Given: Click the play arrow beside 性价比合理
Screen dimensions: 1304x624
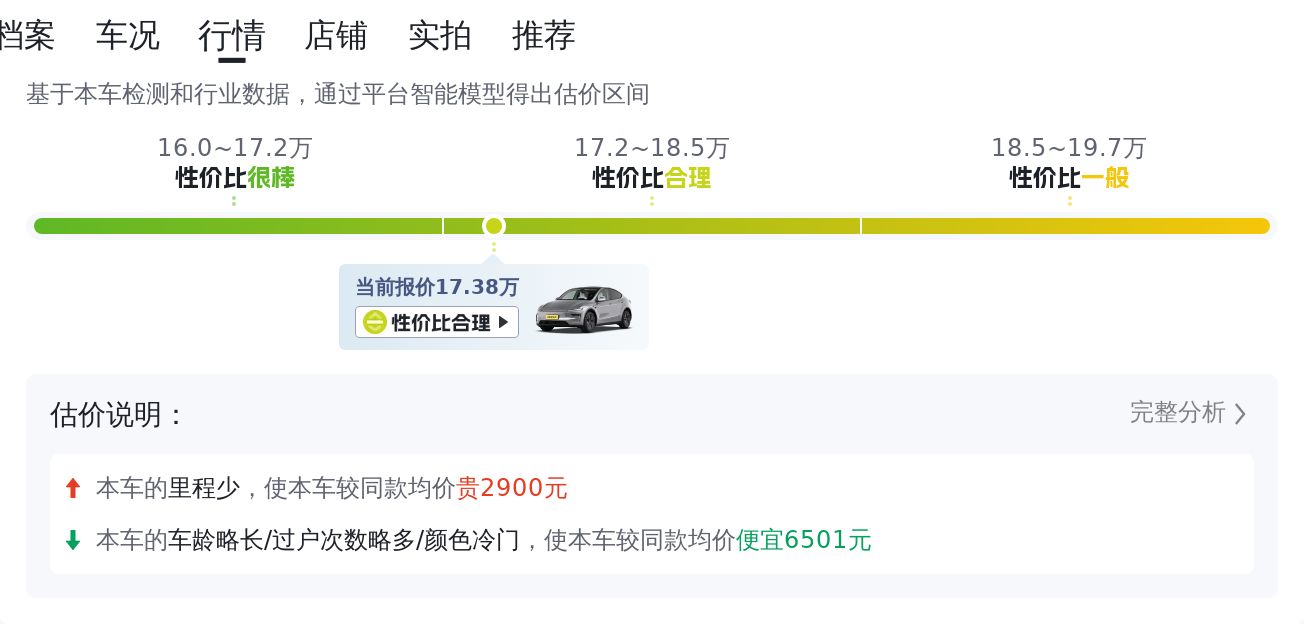Looking at the screenshot, I should (503, 322).
